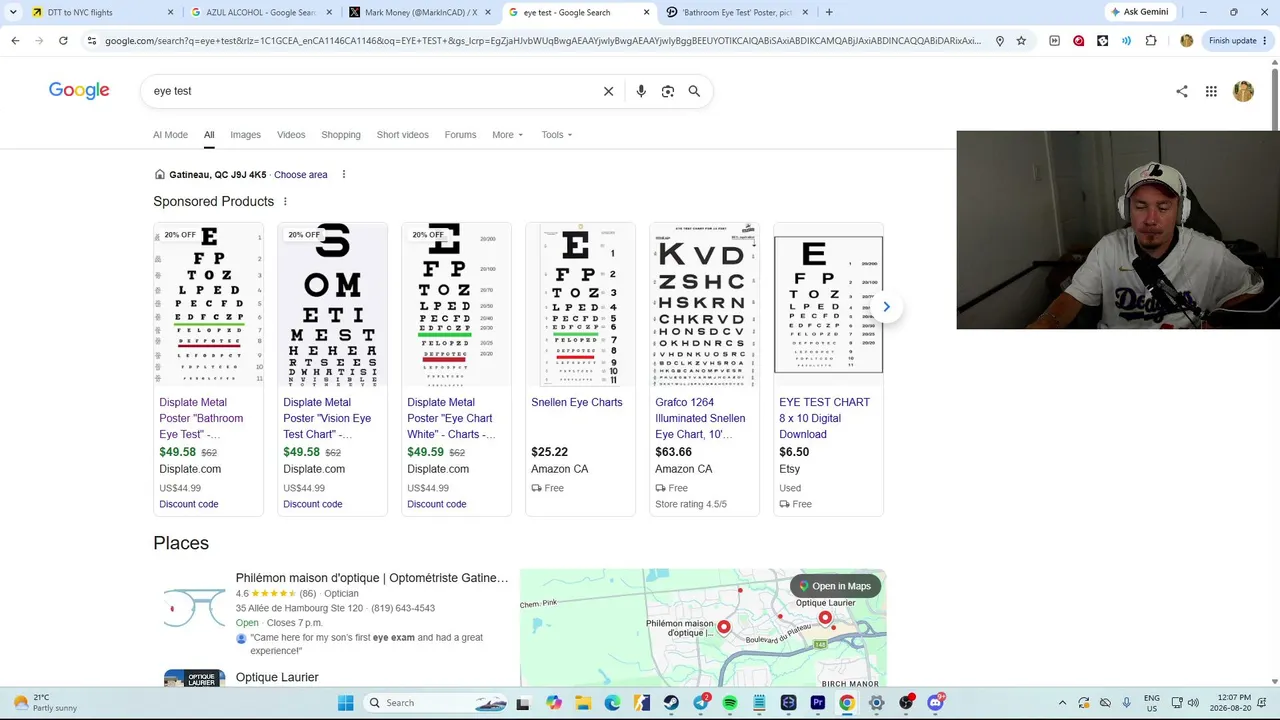Open the Windows Start menu
The image size is (1280, 720).
tap(345, 703)
